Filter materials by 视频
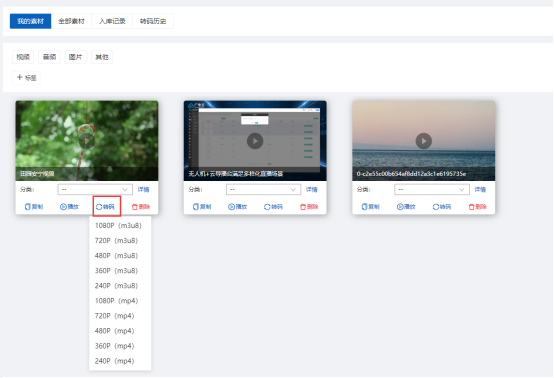The height and width of the screenshot is (378, 554). pyautogui.click(x=23, y=57)
